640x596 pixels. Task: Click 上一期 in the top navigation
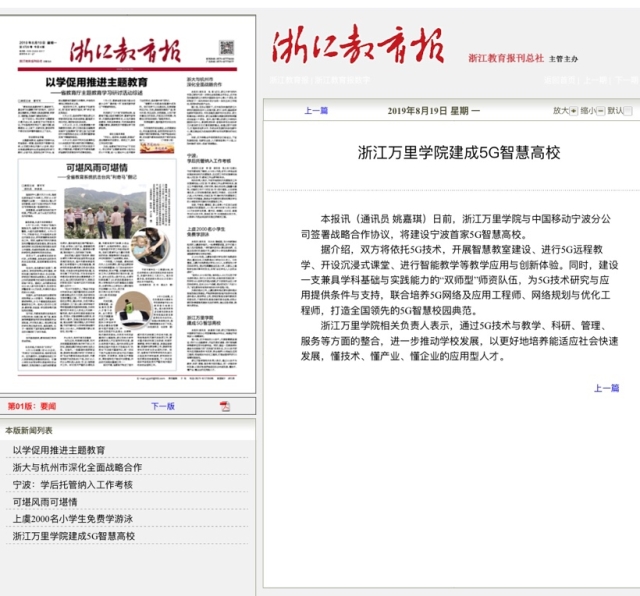(595, 80)
